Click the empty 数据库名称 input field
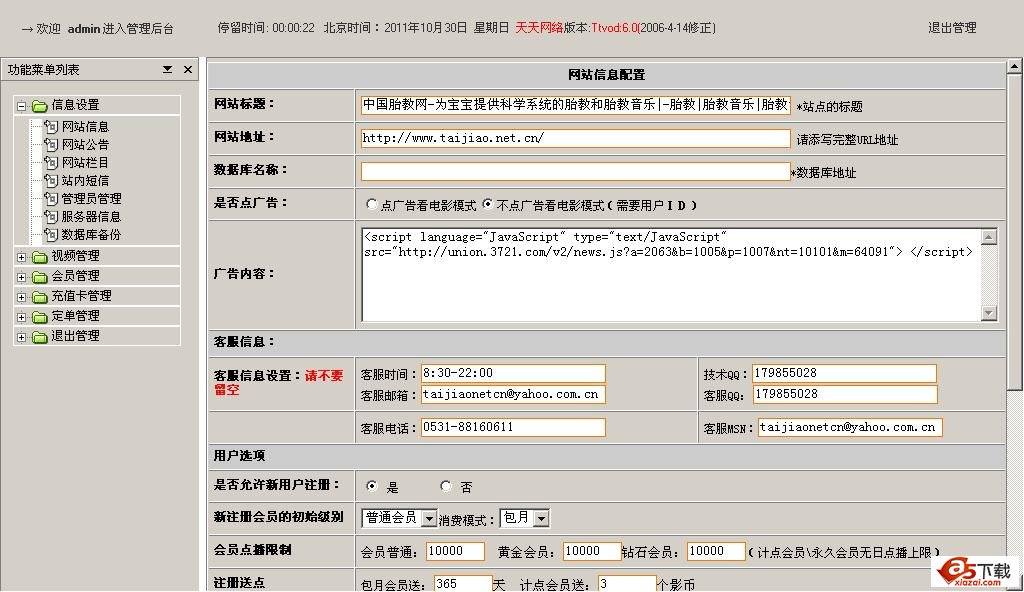This screenshot has width=1024, height=592. click(x=575, y=171)
